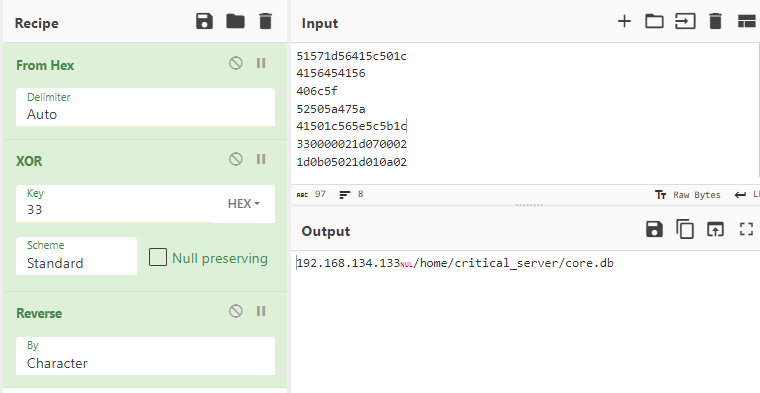760x393 pixels.
Task: Select input line 41501c565e5c5b1c
Action: pyautogui.click(x=351, y=126)
